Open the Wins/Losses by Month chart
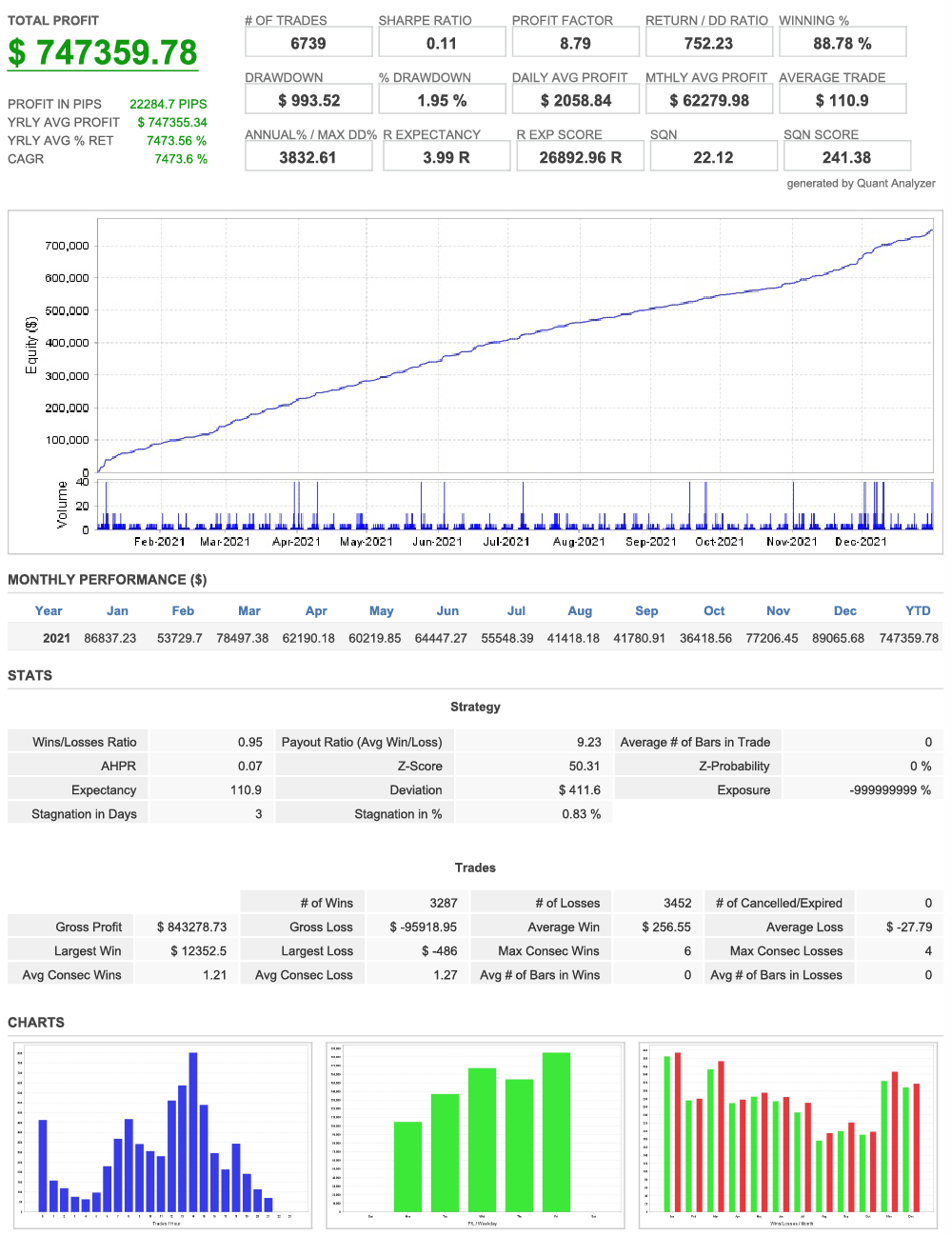This screenshot has height=1236, width=952. point(789,1134)
